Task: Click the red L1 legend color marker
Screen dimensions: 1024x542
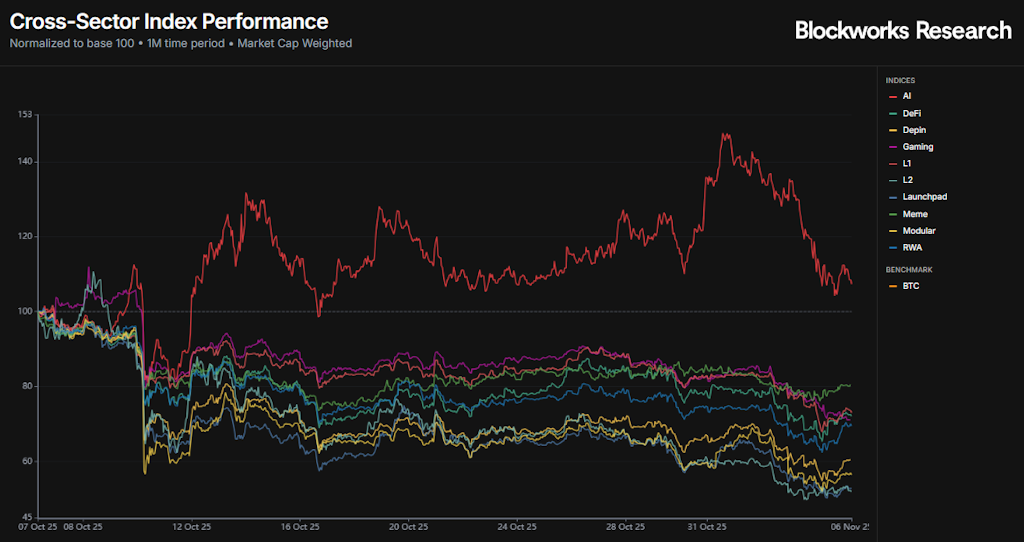Action: click(x=892, y=164)
